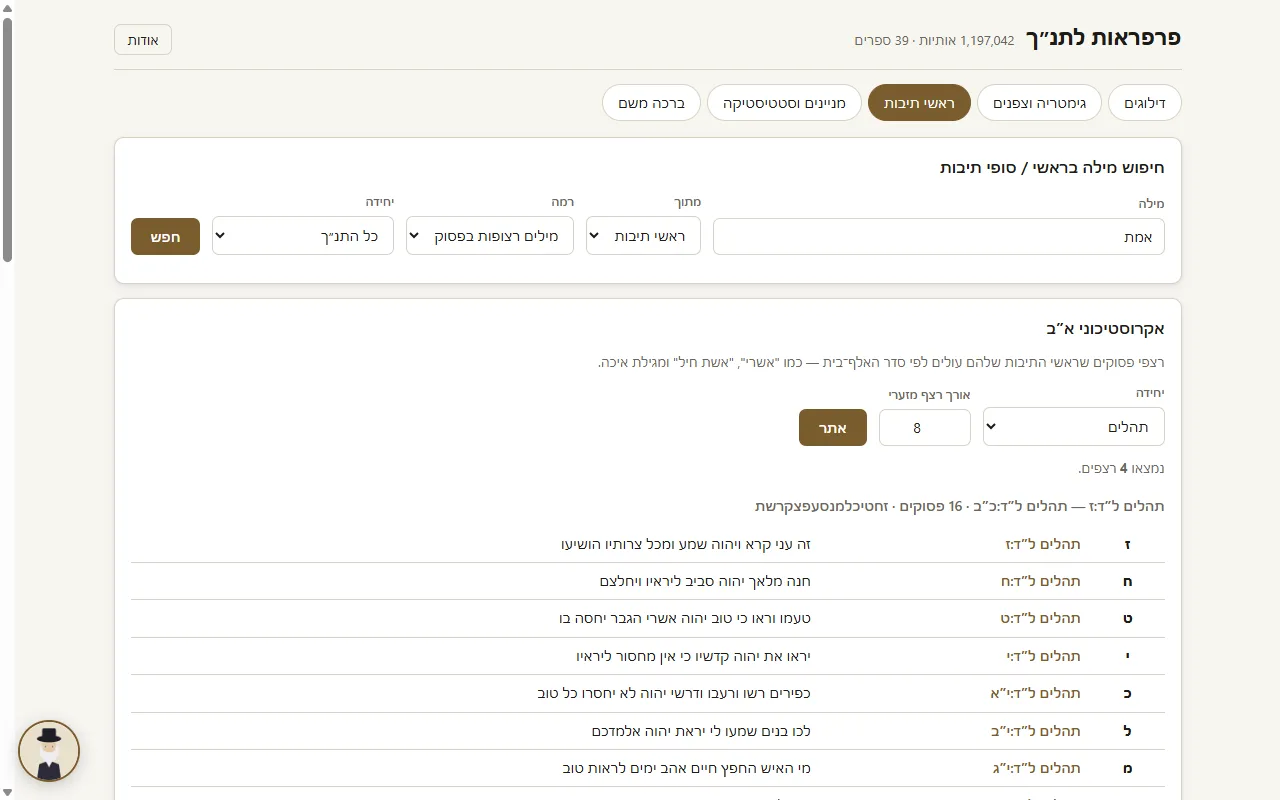The height and width of the screenshot is (800, 1280).
Task: Click the verse text מי האיש החפץ חיים
Action: [x=687, y=768]
